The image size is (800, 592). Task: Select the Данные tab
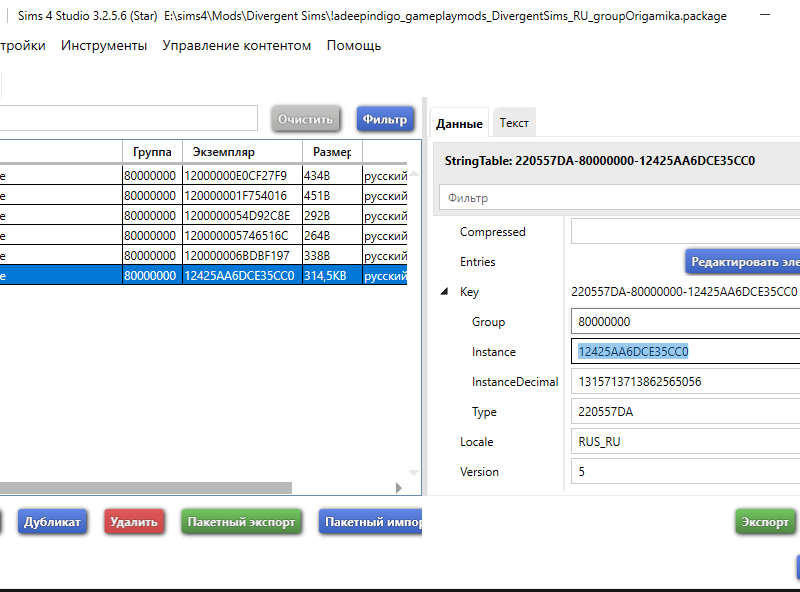tap(459, 124)
